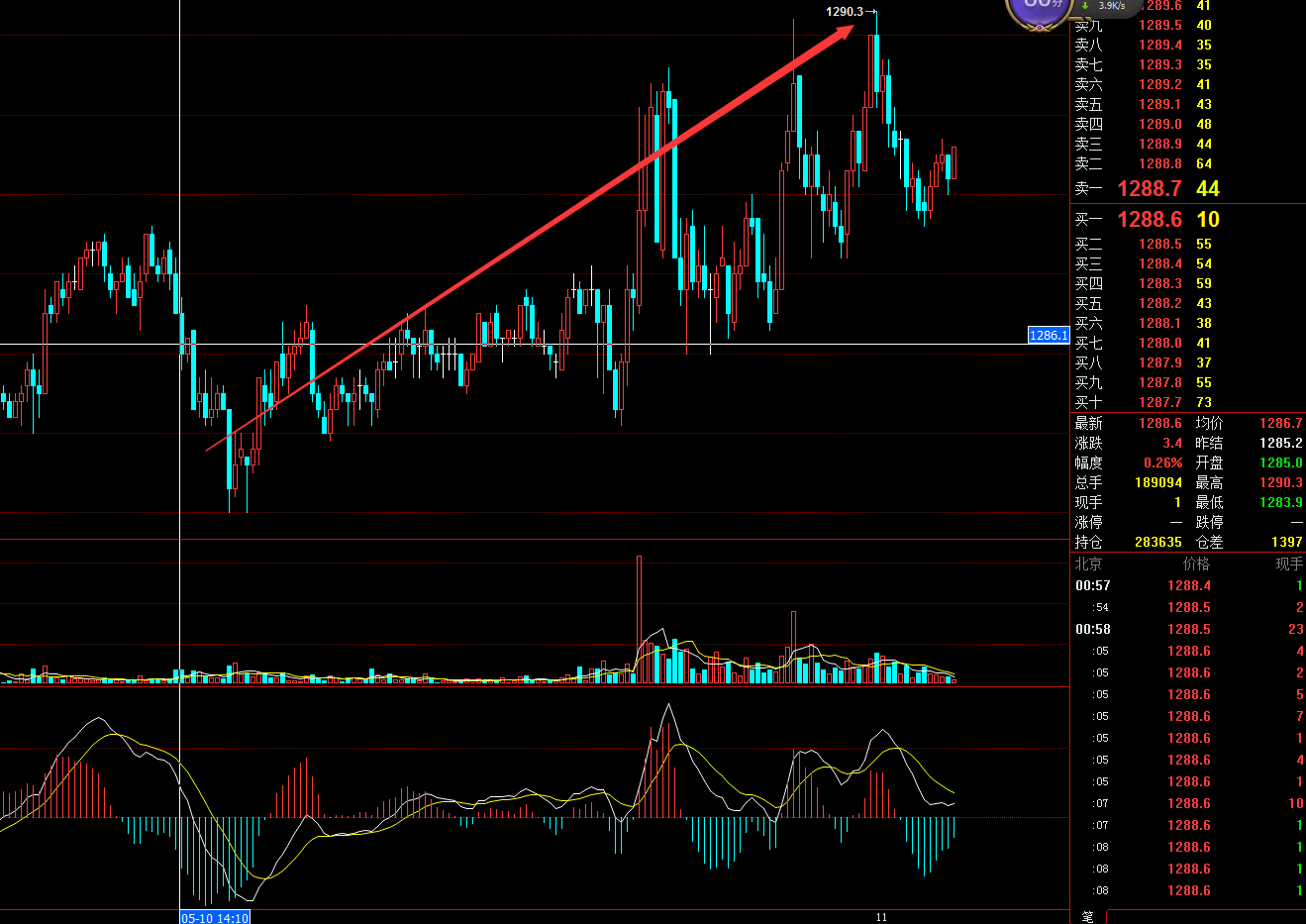Click the 昨结 value 1285.2
This screenshot has height=924, width=1306.
pyautogui.click(x=1281, y=443)
